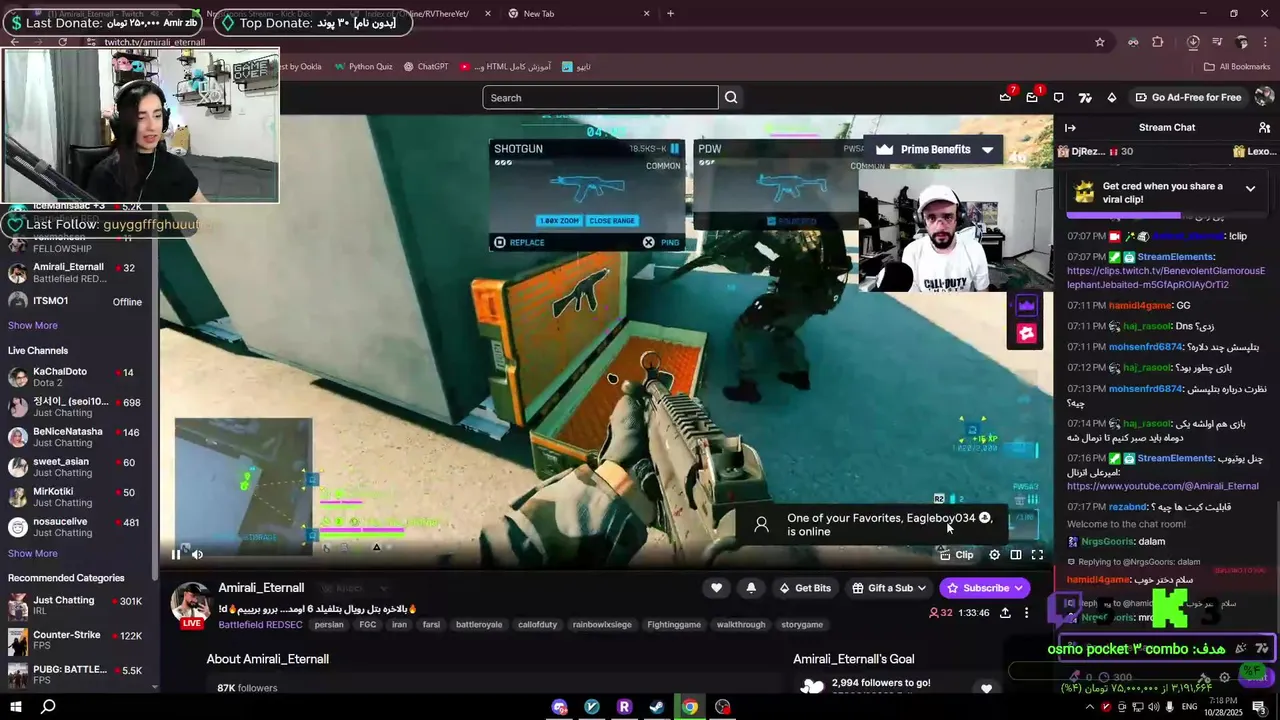Click the search magnifier button

tap(731, 97)
